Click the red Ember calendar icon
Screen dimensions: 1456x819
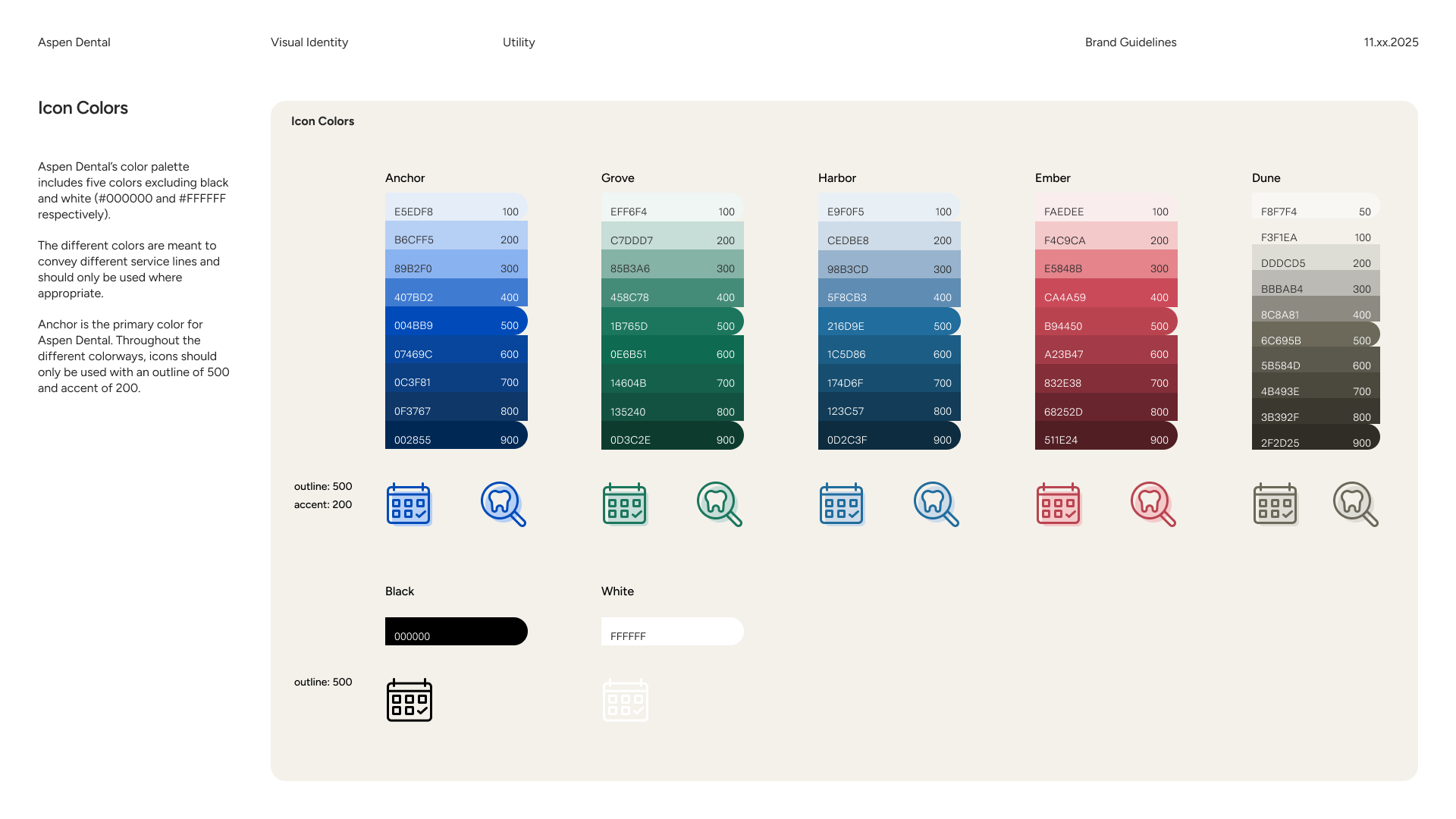pyautogui.click(x=1059, y=504)
